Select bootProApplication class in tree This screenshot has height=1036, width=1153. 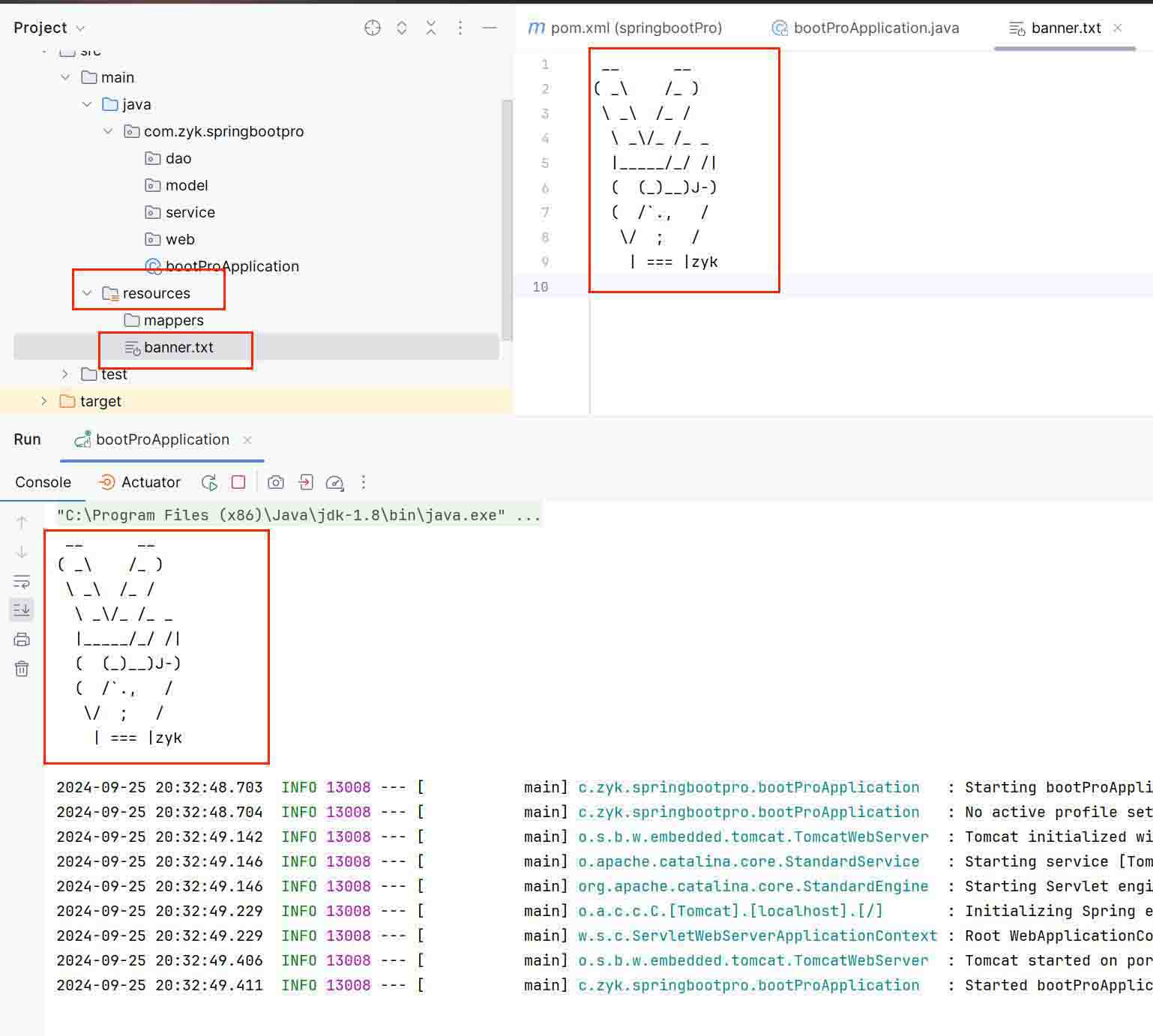click(x=223, y=266)
